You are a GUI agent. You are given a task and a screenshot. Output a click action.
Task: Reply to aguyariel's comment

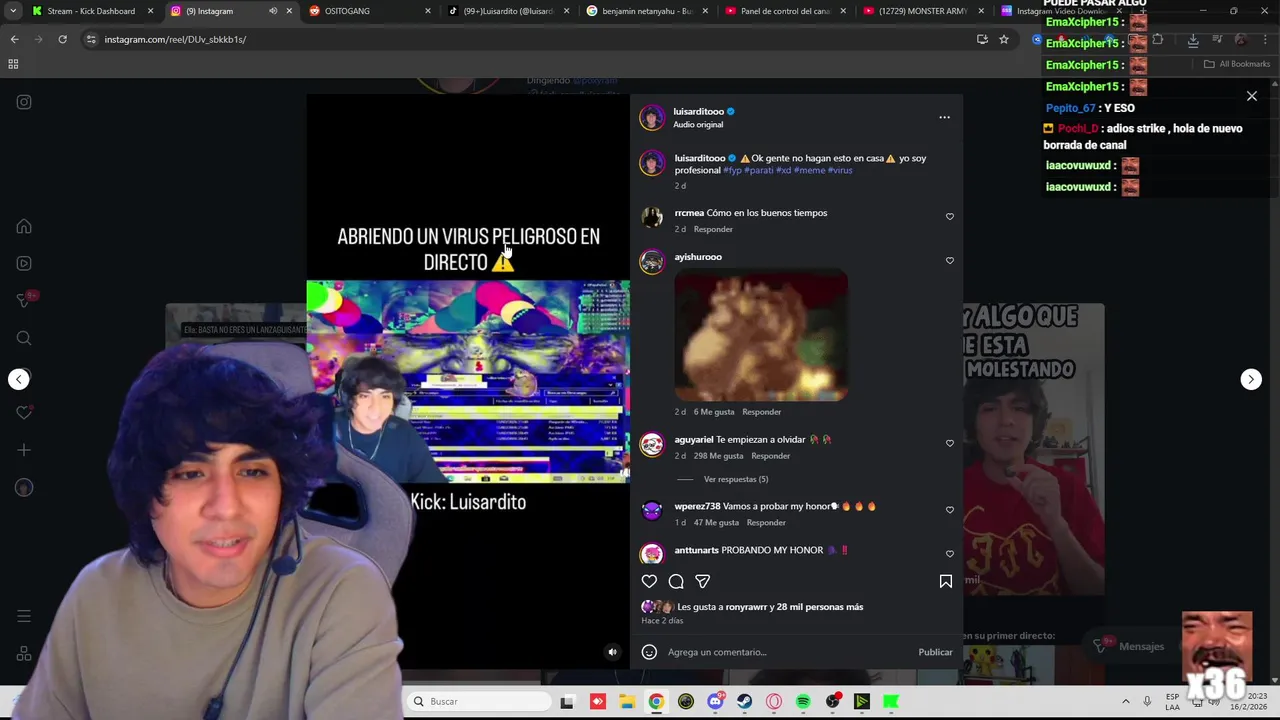coord(770,456)
